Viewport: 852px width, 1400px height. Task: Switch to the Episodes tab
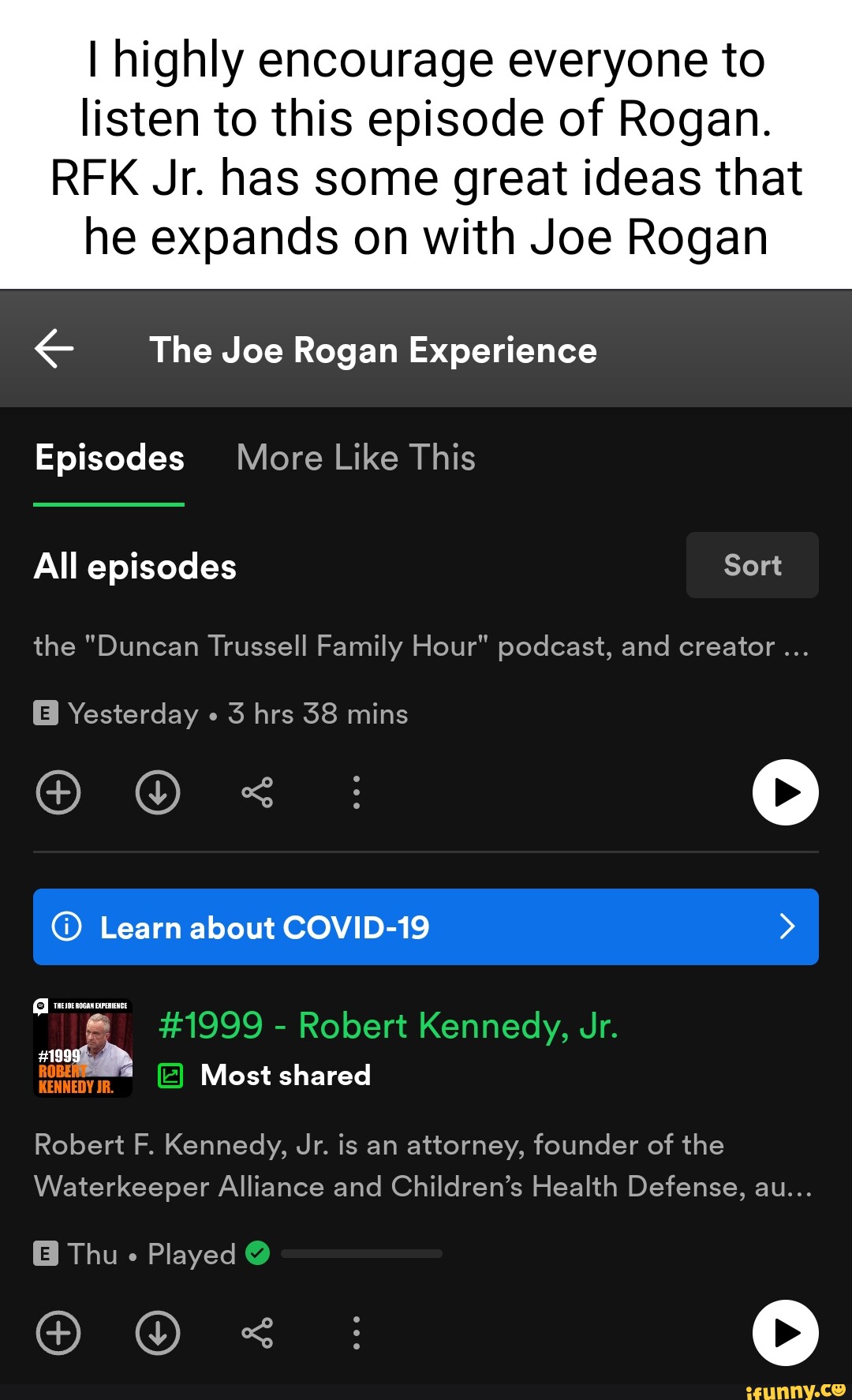[110, 459]
